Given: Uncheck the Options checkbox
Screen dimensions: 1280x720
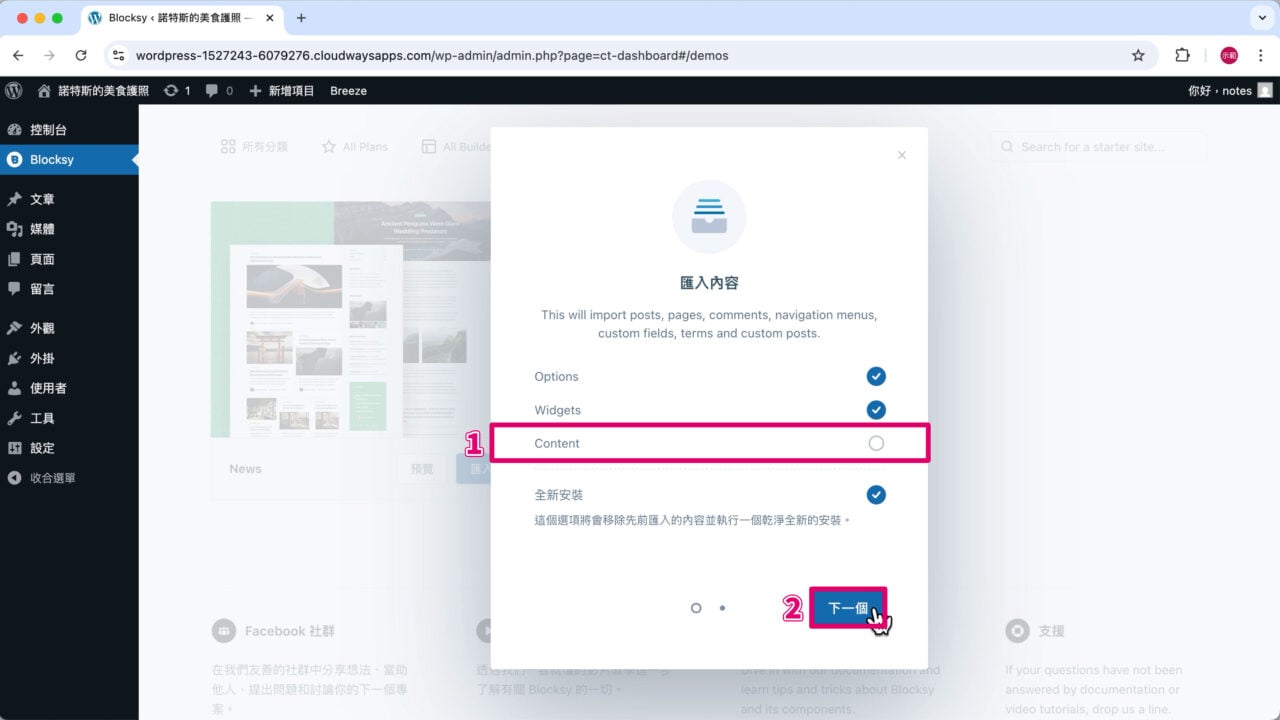Looking at the screenshot, I should click(x=876, y=376).
